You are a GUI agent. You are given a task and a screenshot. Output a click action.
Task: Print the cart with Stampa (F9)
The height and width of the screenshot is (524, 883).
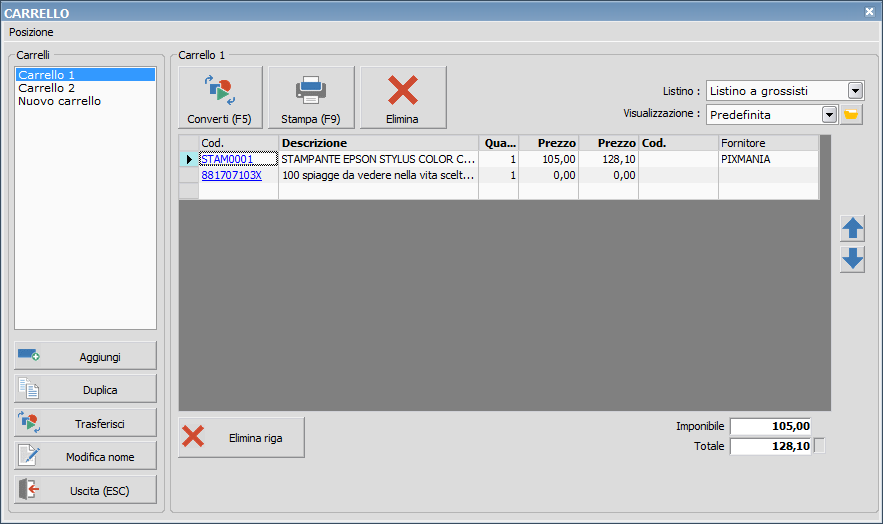(x=311, y=97)
